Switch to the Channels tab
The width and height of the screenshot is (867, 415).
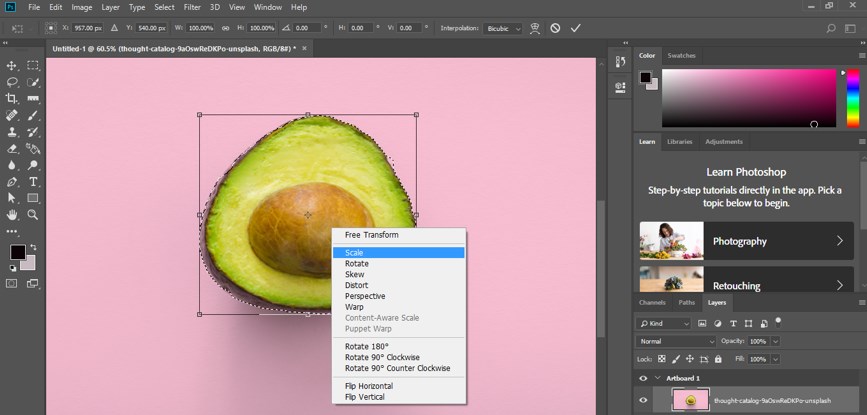coord(652,302)
